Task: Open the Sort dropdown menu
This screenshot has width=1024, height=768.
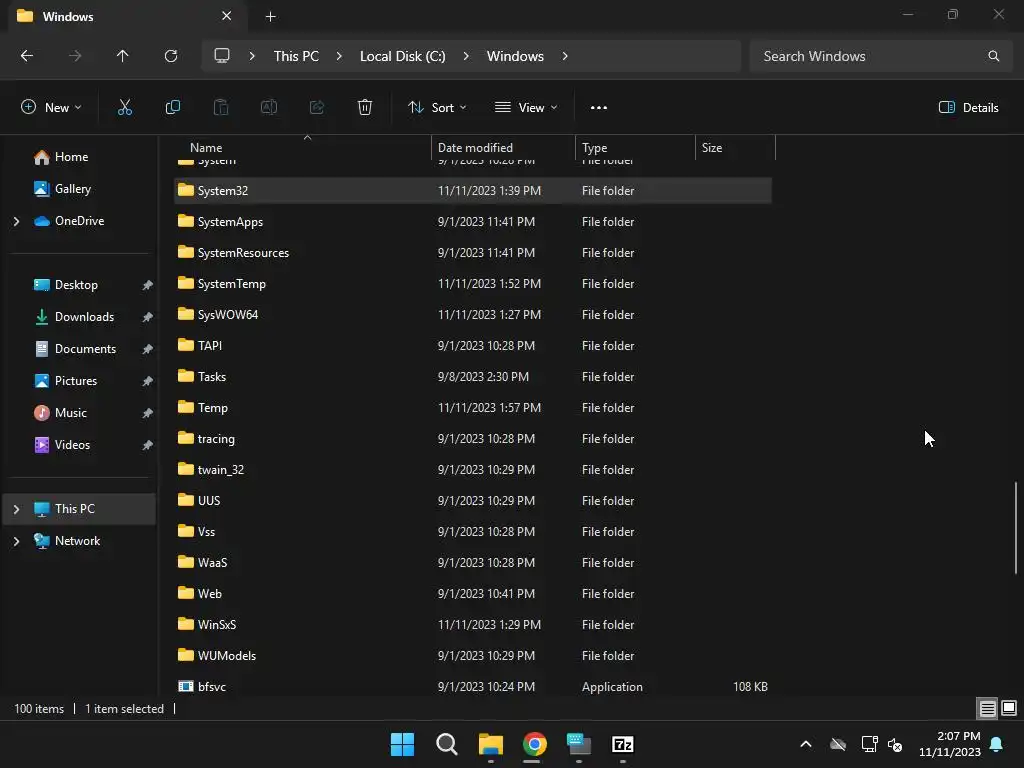Action: pyautogui.click(x=437, y=108)
